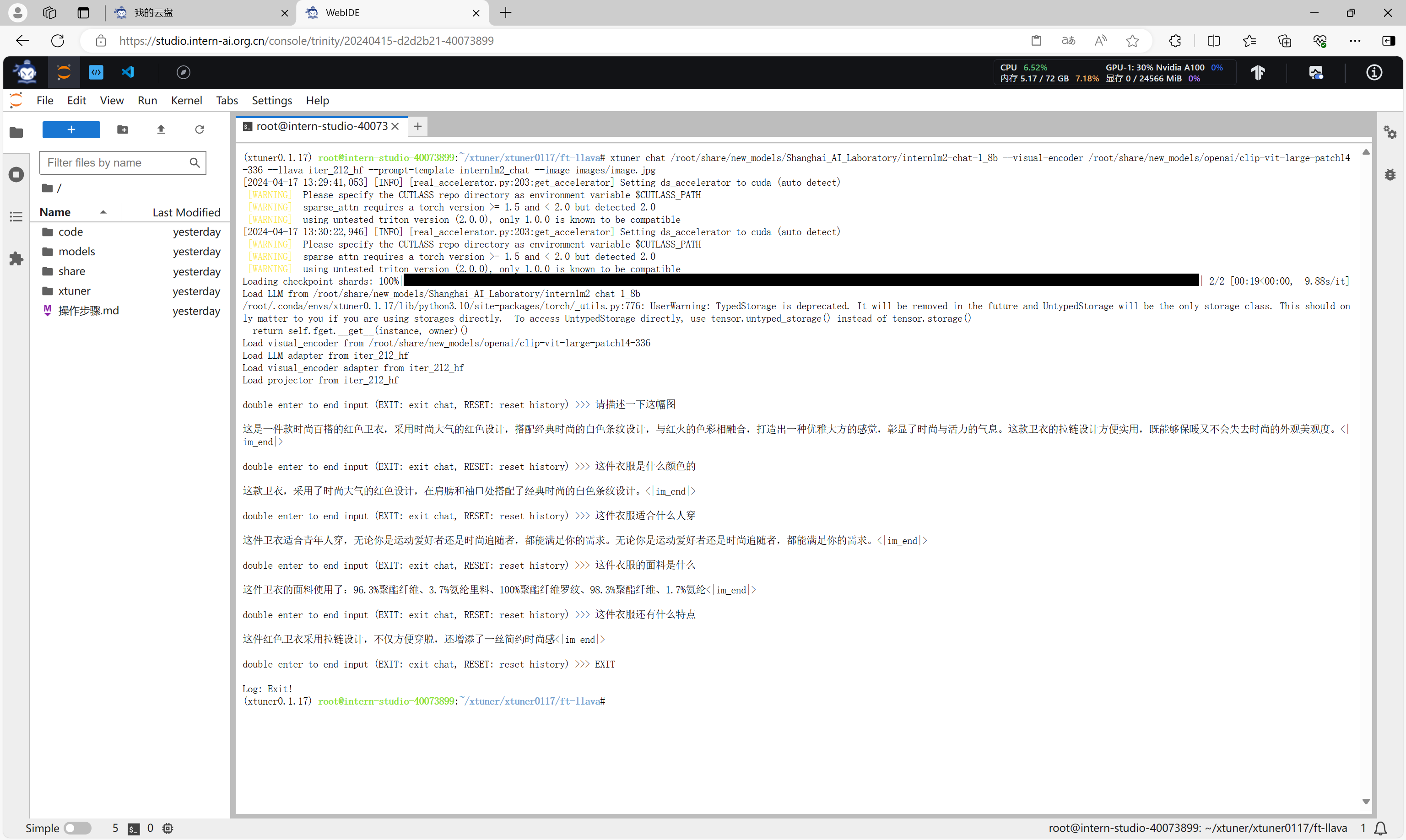Screen dimensions: 1406x840
Task: Open the extension manager puzzle icon
Action: pyautogui.click(x=16, y=258)
